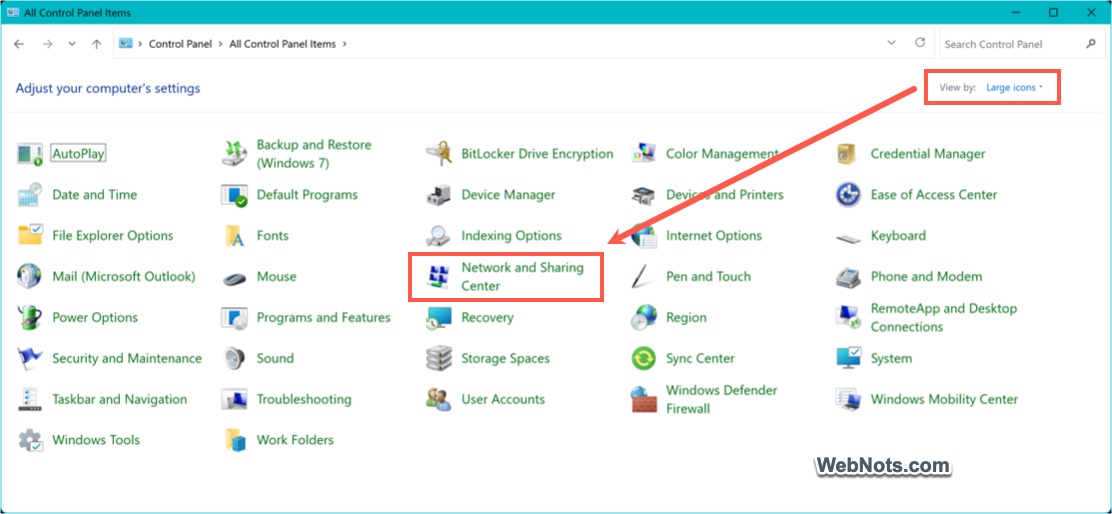
Task: Open the Devices and Printers icon
Action: [643, 195]
